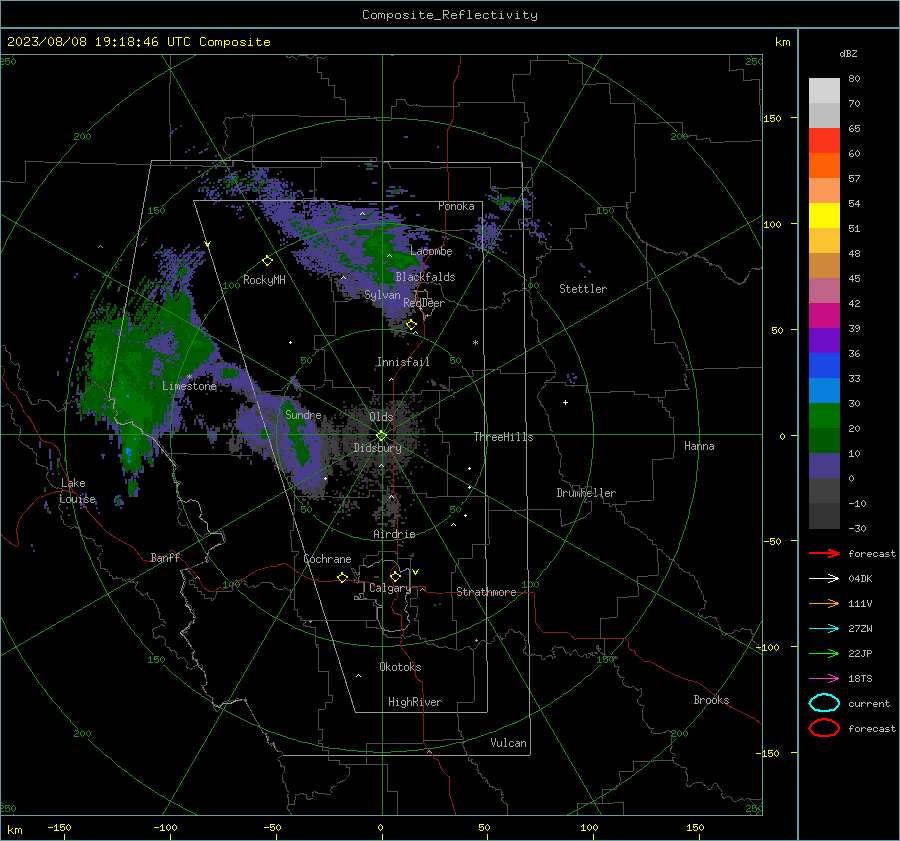The height and width of the screenshot is (841, 900).
Task: Click the Didsbury city label
Action: pyautogui.click(x=377, y=448)
